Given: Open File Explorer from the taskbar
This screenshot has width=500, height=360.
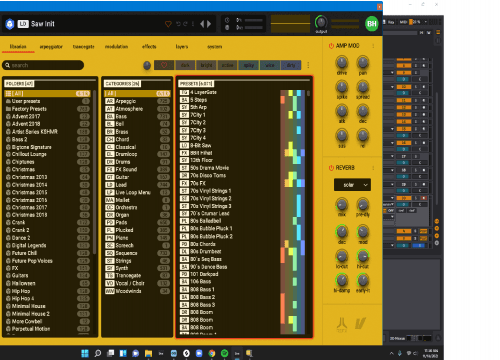Looking at the screenshot, I should pyautogui.click(x=148, y=353).
